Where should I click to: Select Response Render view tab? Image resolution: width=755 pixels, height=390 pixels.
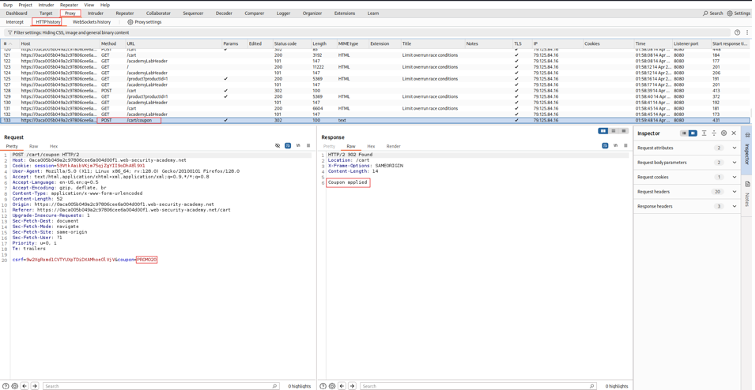point(393,146)
